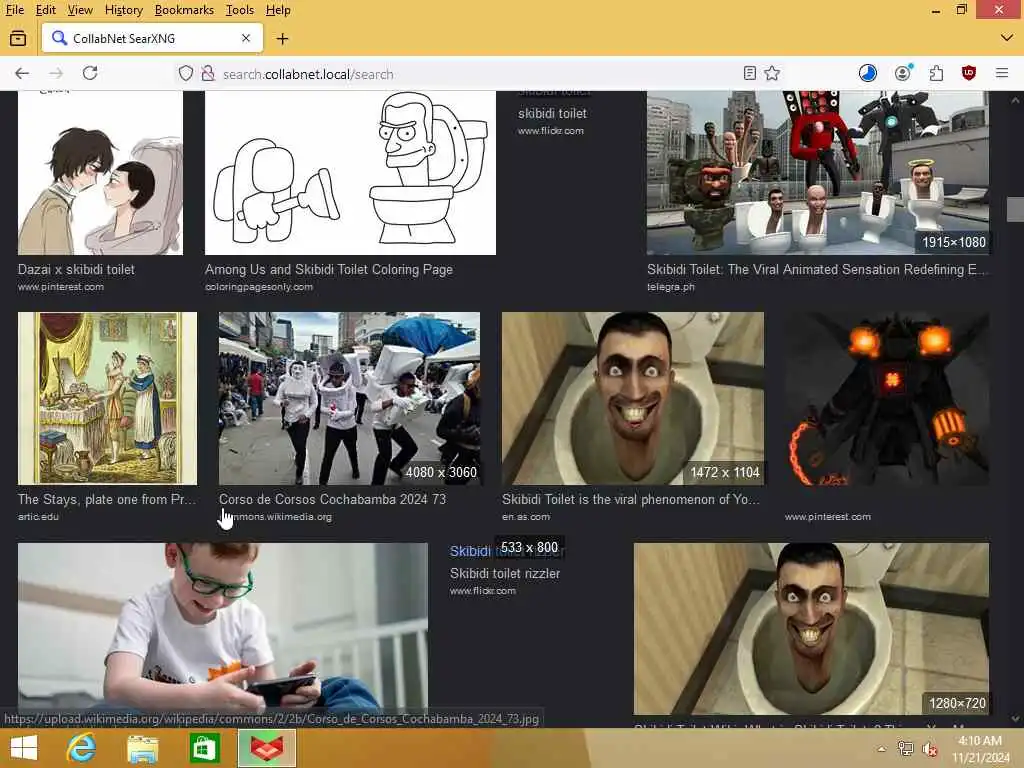The image size is (1024, 768).
Task: Go forward to next page
Action: tap(56, 73)
